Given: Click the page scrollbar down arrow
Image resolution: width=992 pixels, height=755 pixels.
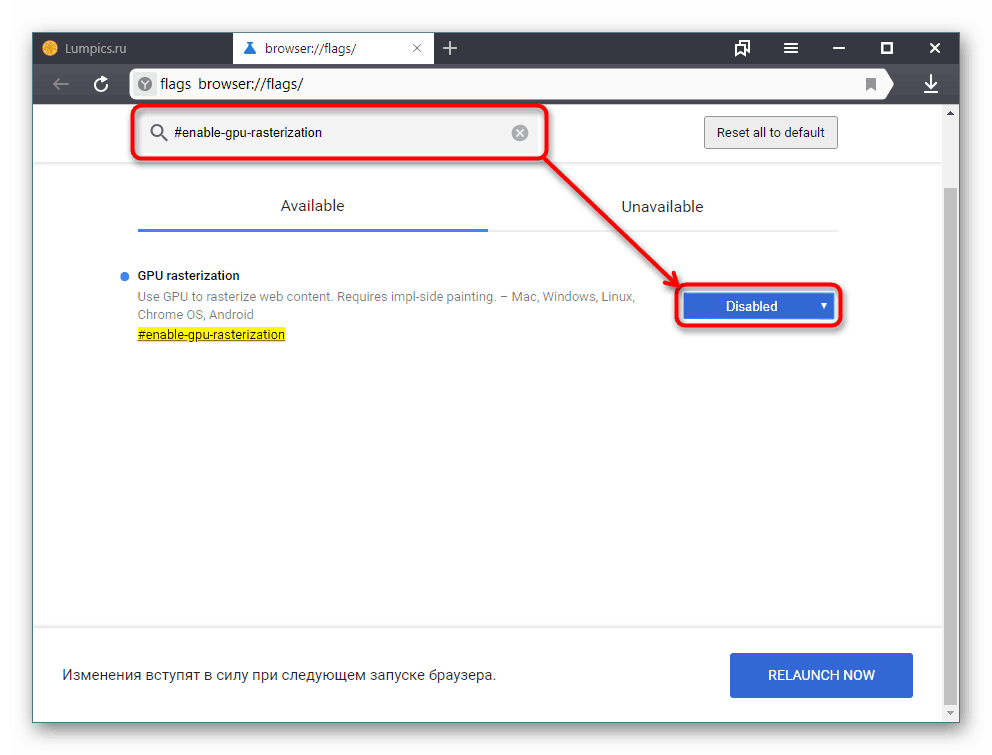Looking at the screenshot, I should click(951, 712).
